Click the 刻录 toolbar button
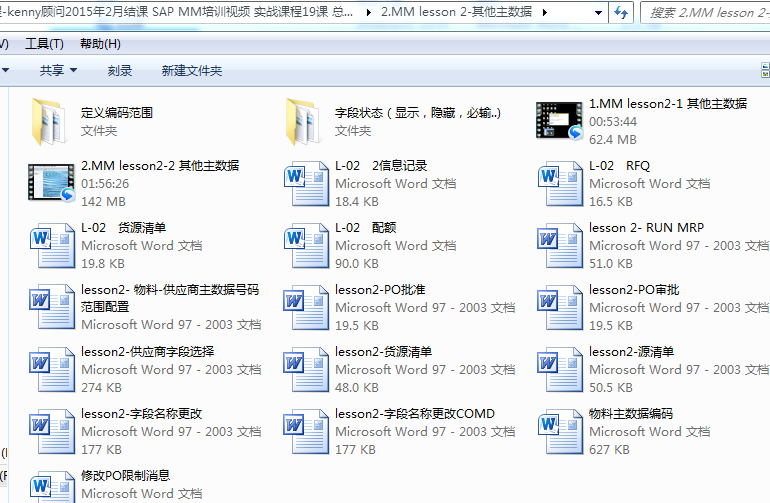Image resolution: width=770 pixels, height=503 pixels. (x=120, y=70)
